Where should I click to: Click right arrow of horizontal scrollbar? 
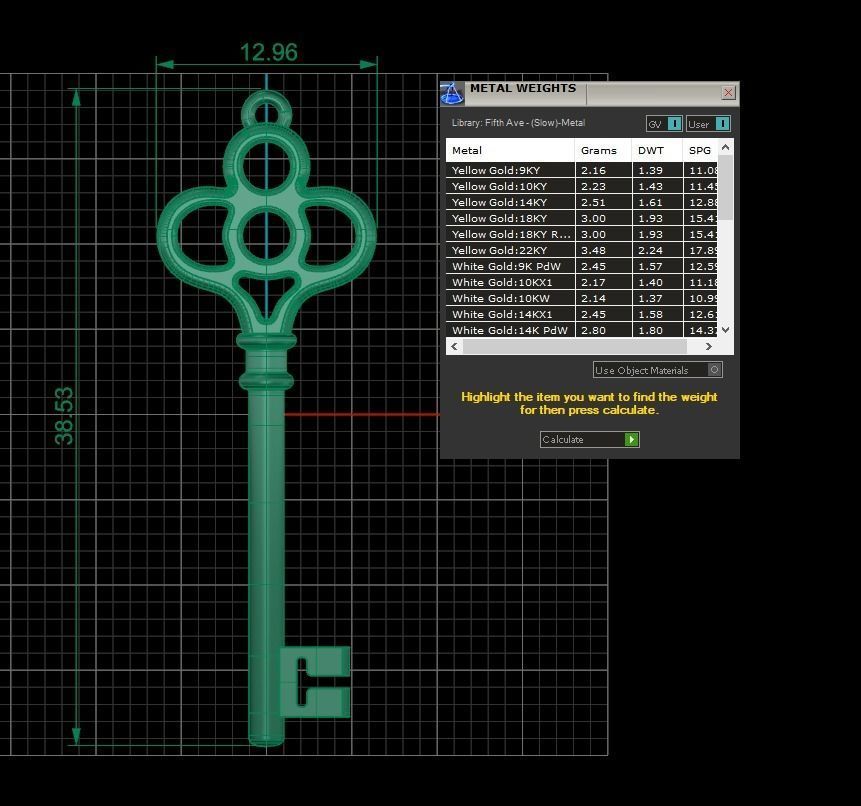click(708, 346)
